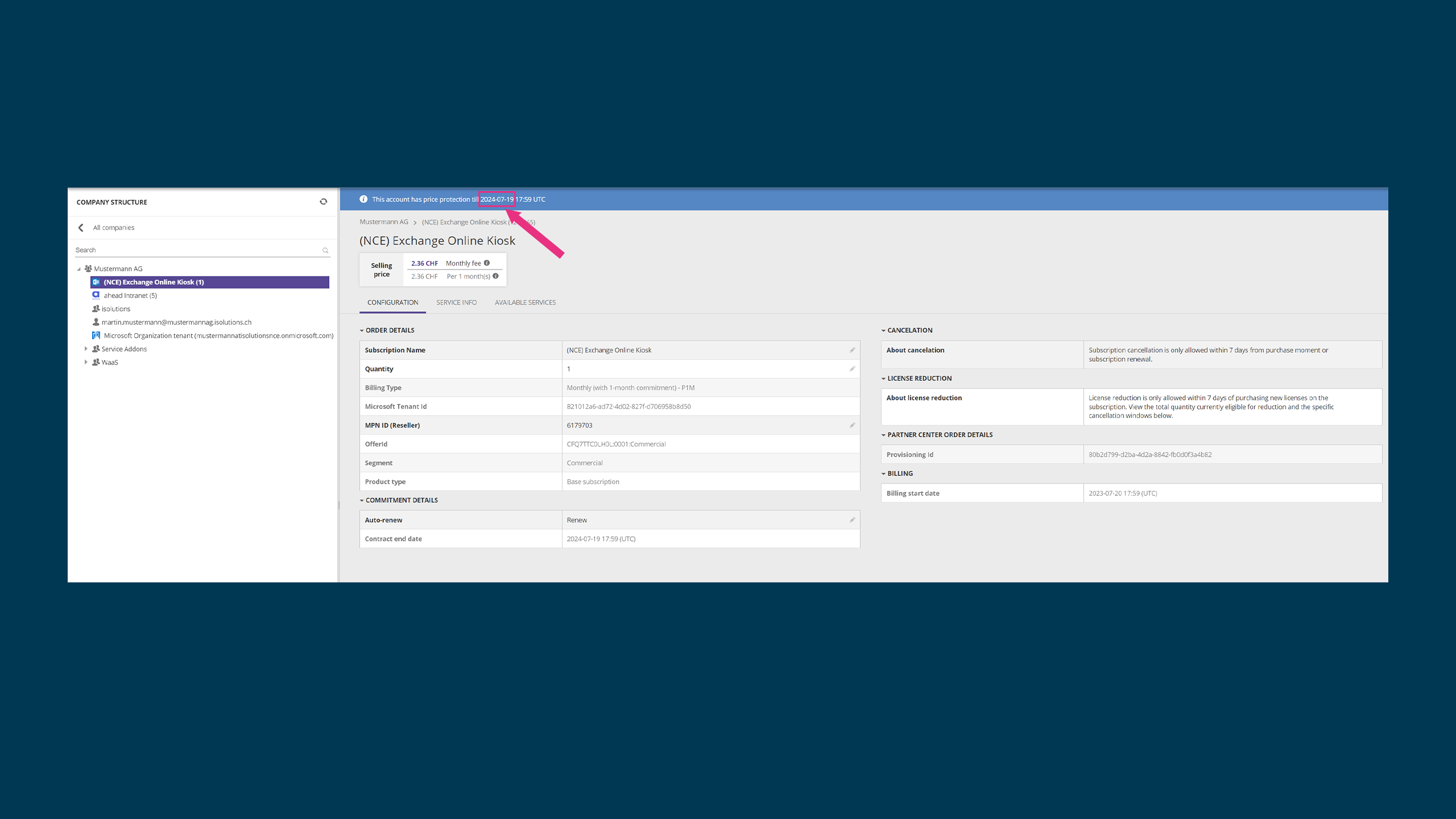Click the edit pencil for Quantity
This screenshot has height=819, width=1456.
point(852,369)
